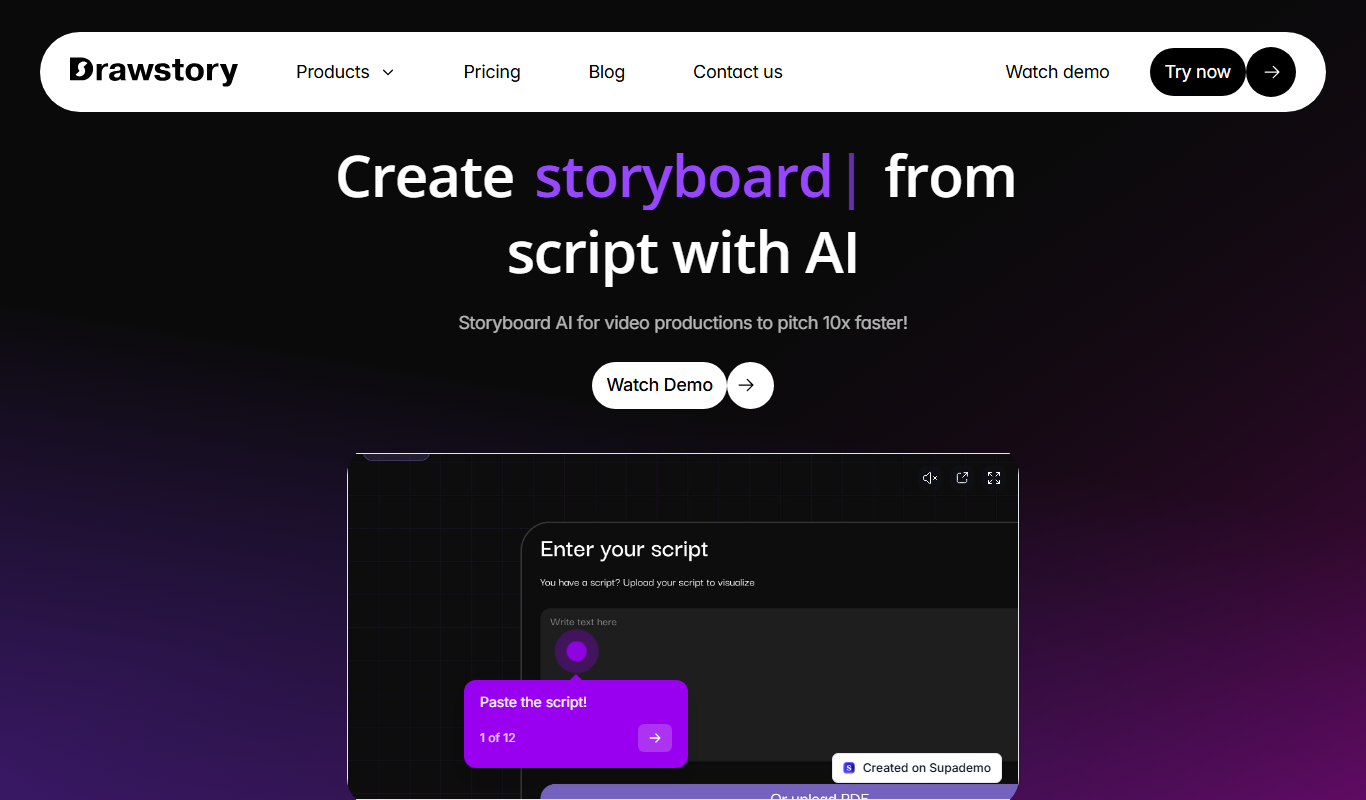Screen dimensions: 1366x800
Task: Click the arrow beside Try now
Action: point(1271,72)
